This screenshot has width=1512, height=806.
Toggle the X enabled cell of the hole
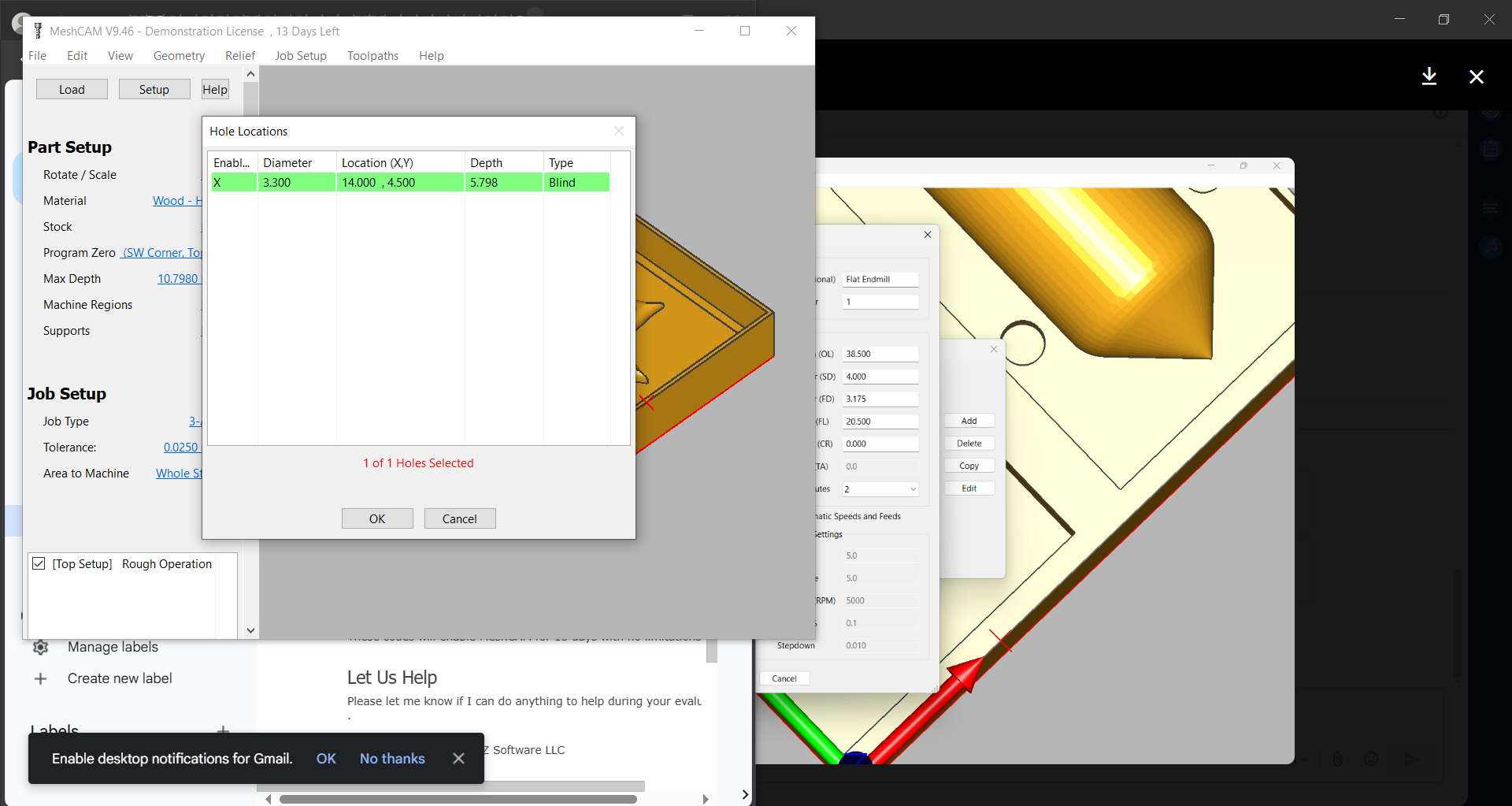(x=234, y=182)
